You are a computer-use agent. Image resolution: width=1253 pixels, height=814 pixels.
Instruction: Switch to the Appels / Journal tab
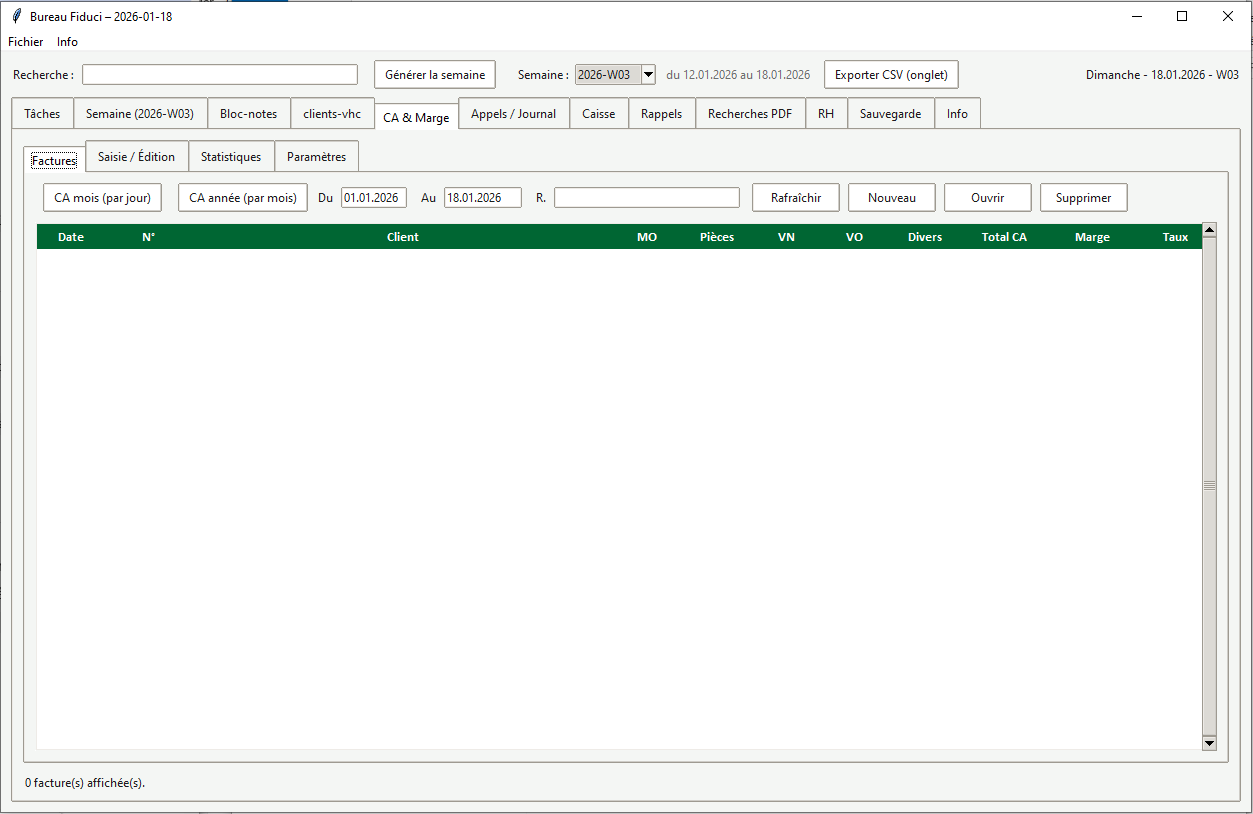513,113
